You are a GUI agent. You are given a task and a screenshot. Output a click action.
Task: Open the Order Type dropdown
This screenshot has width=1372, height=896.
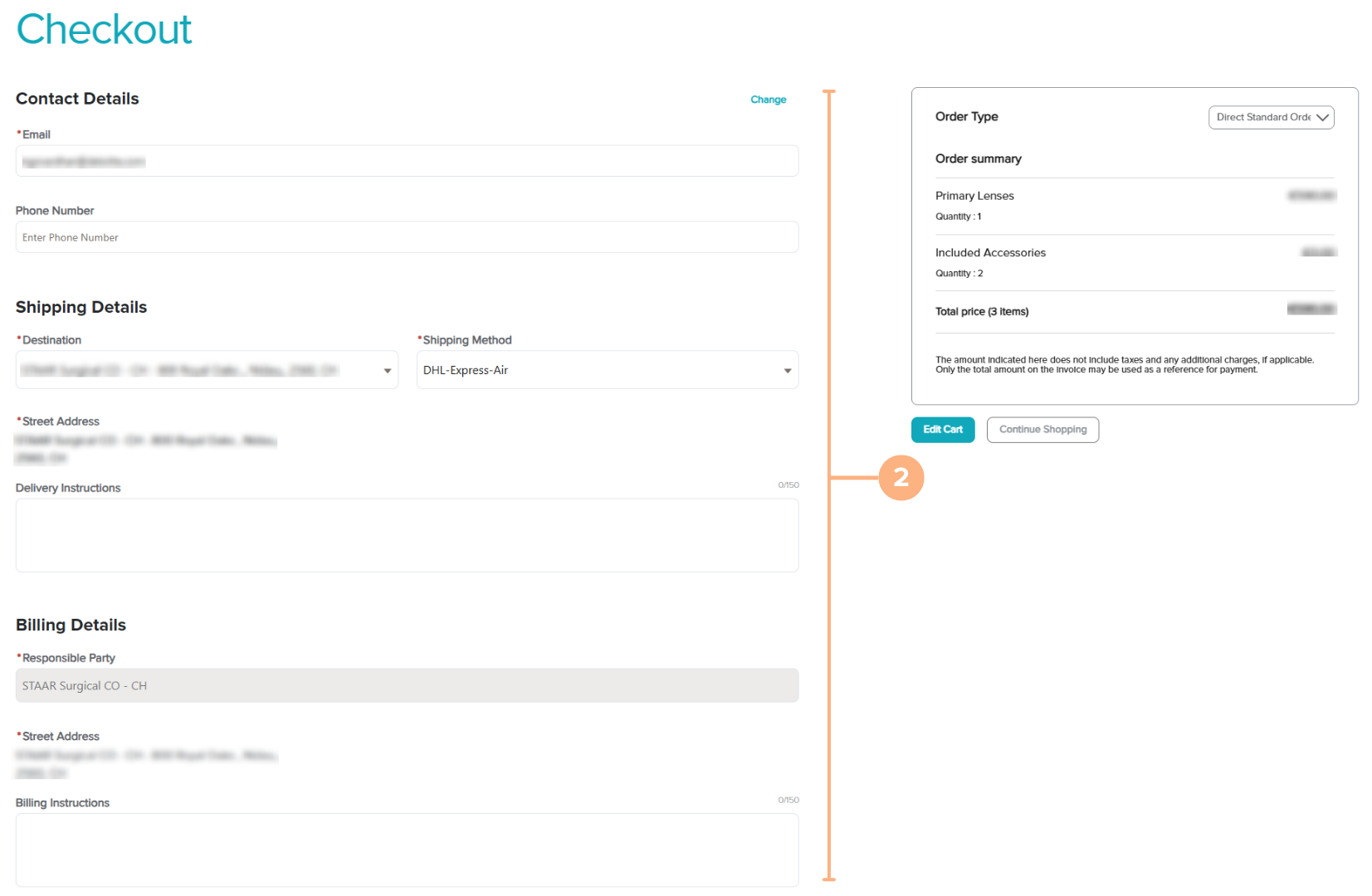coord(1263,118)
